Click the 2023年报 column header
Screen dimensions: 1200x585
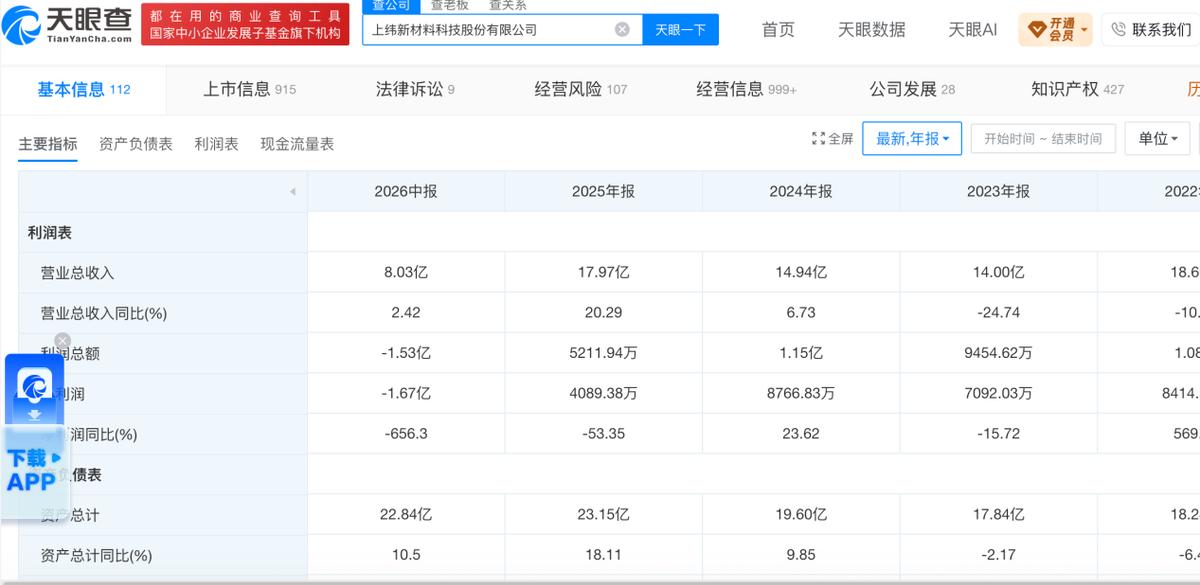[x=998, y=191]
